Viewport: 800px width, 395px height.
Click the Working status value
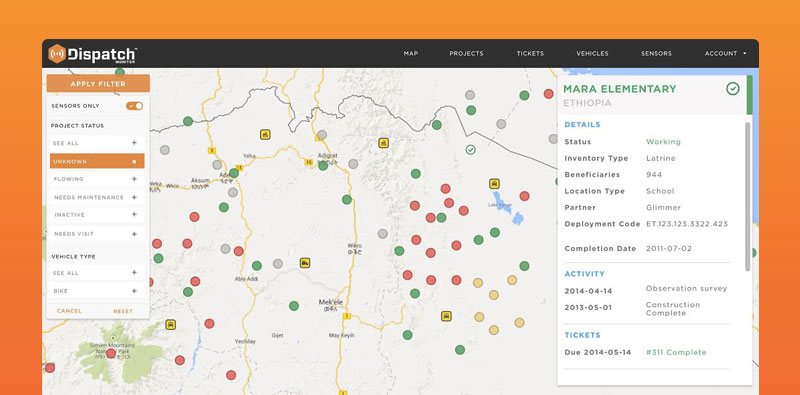(663, 142)
